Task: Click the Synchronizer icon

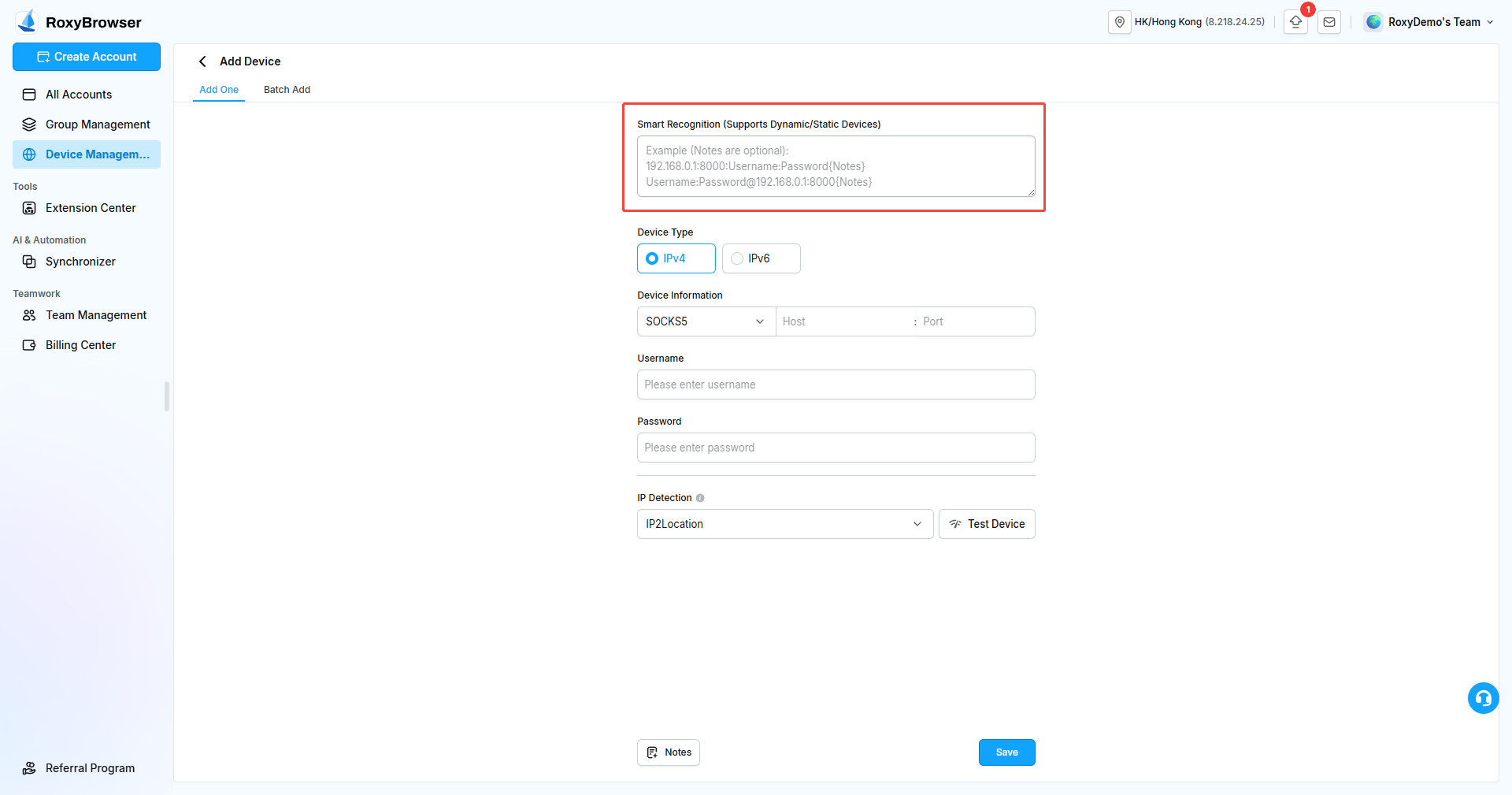Action: (29, 262)
